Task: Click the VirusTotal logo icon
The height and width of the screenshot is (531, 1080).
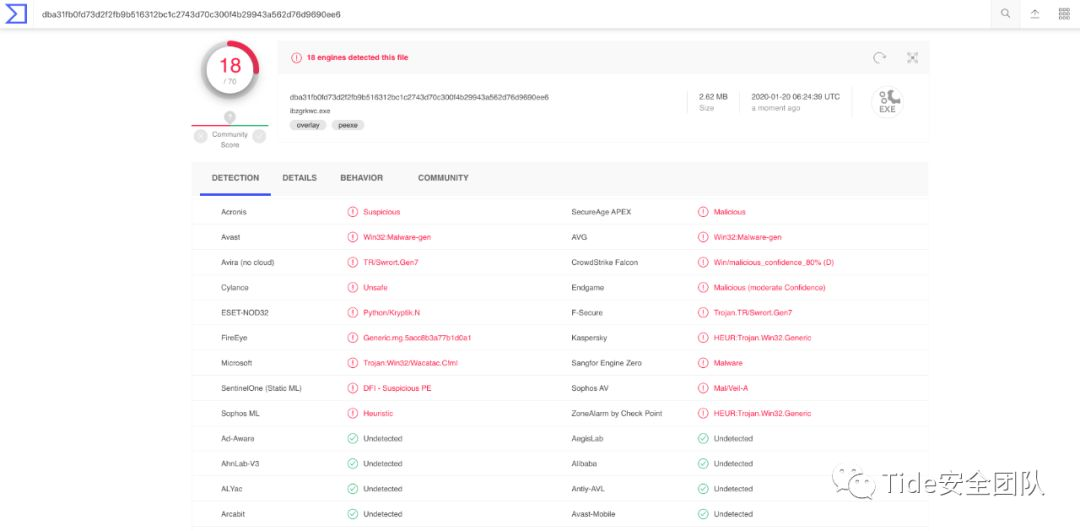Action: (16, 15)
